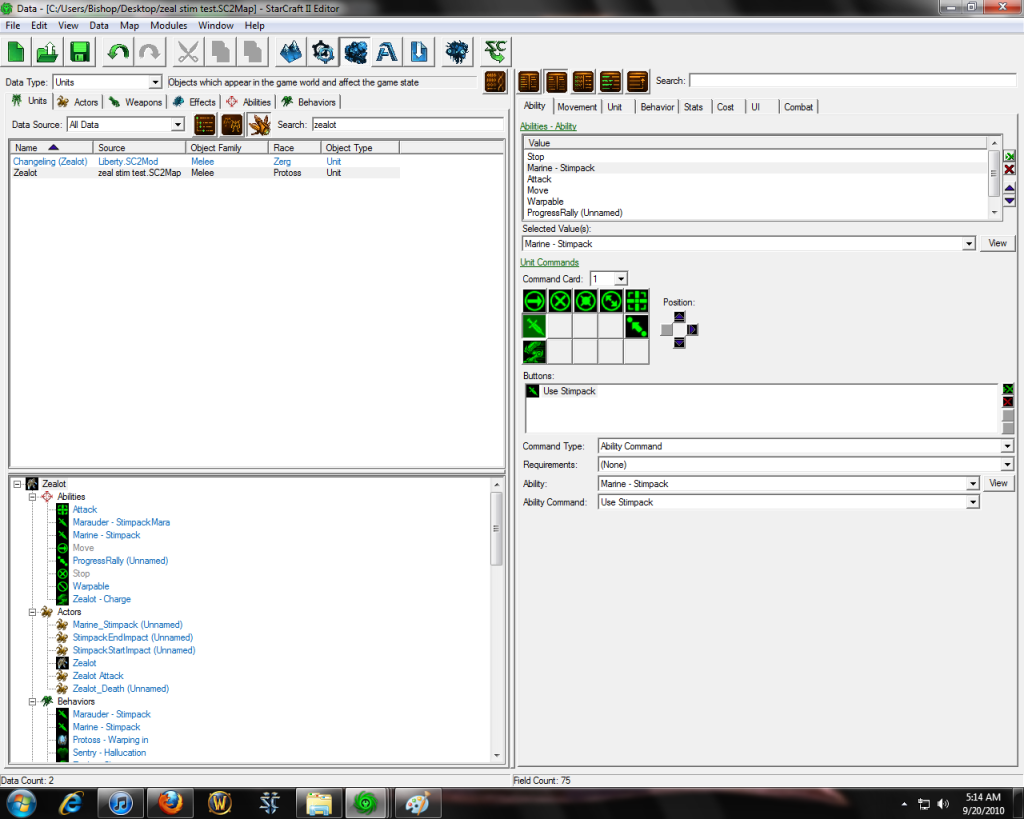Open the Command Card number dropdown
The width and height of the screenshot is (1024, 819).
click(620, 279)
